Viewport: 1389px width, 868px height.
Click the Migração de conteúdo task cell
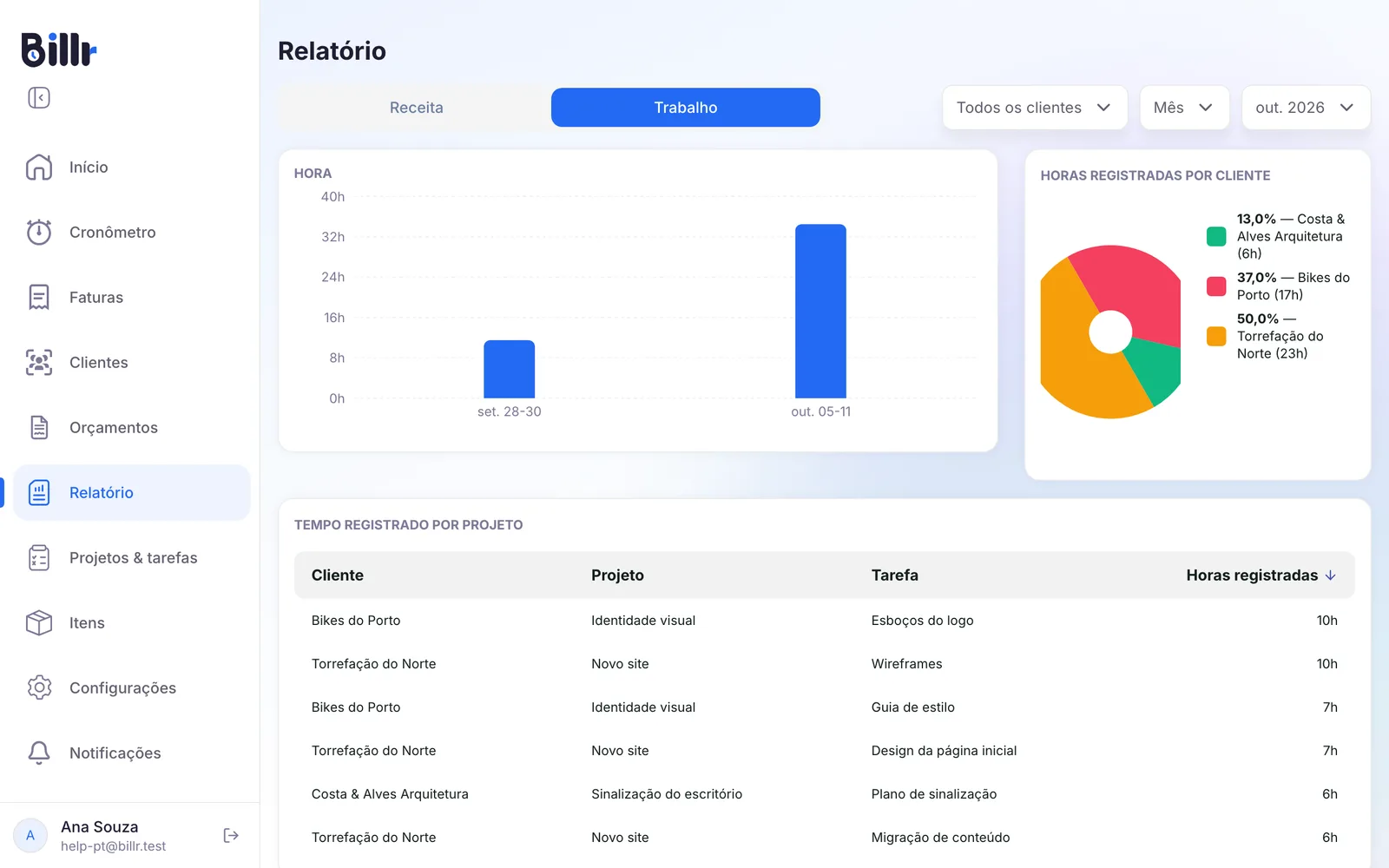pyautogui.click(x=940, y=838)
